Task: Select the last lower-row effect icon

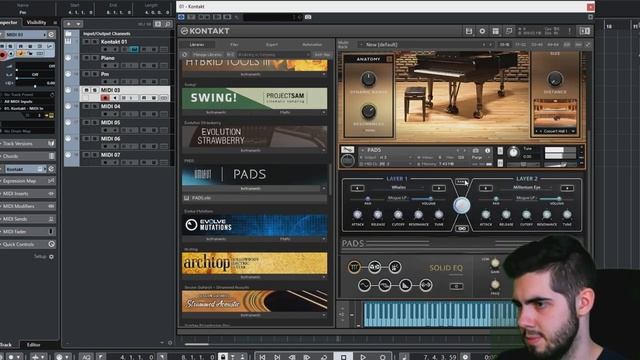Action: tap(425, 285)
